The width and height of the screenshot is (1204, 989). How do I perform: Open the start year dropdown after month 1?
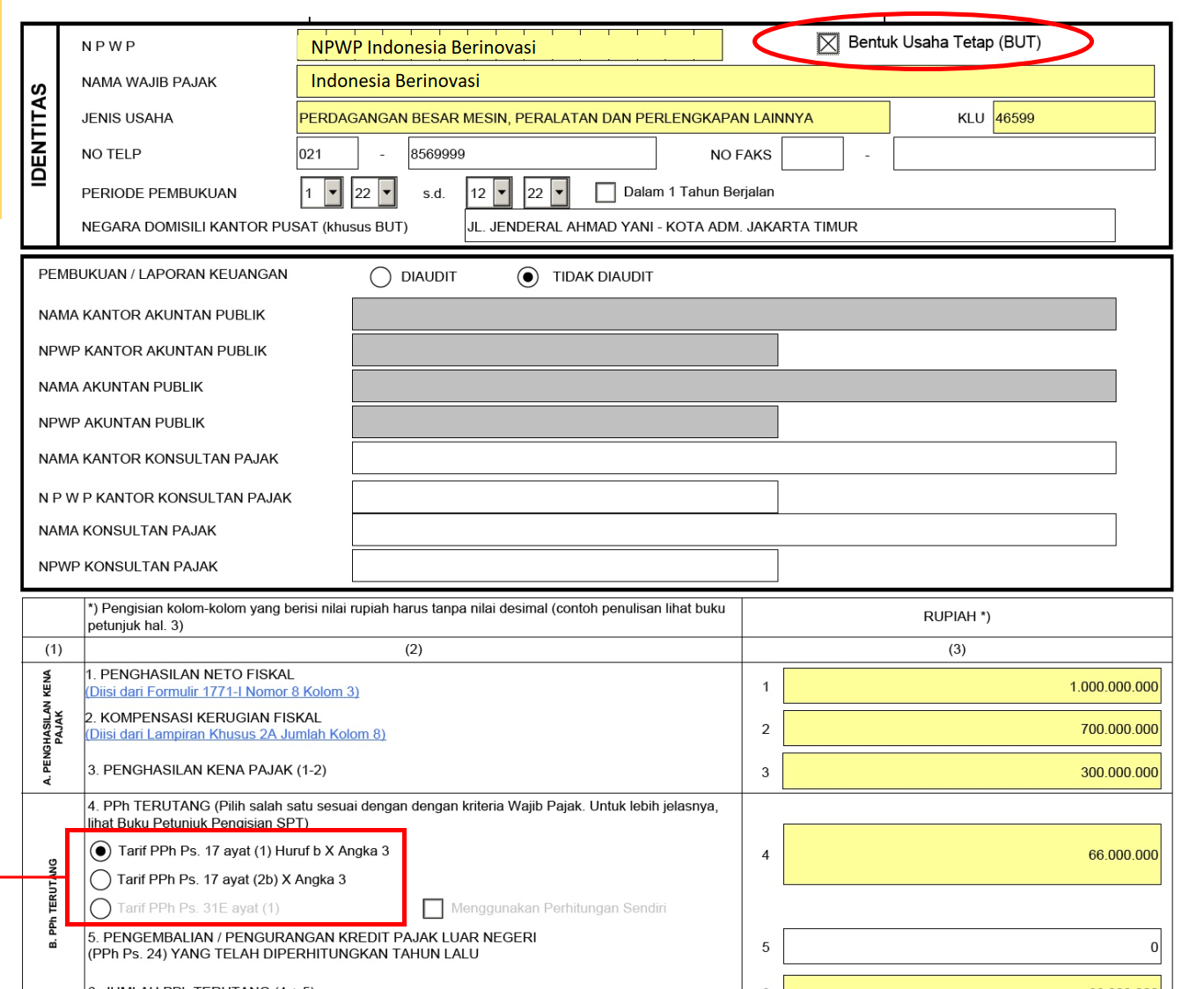(387, 192)
